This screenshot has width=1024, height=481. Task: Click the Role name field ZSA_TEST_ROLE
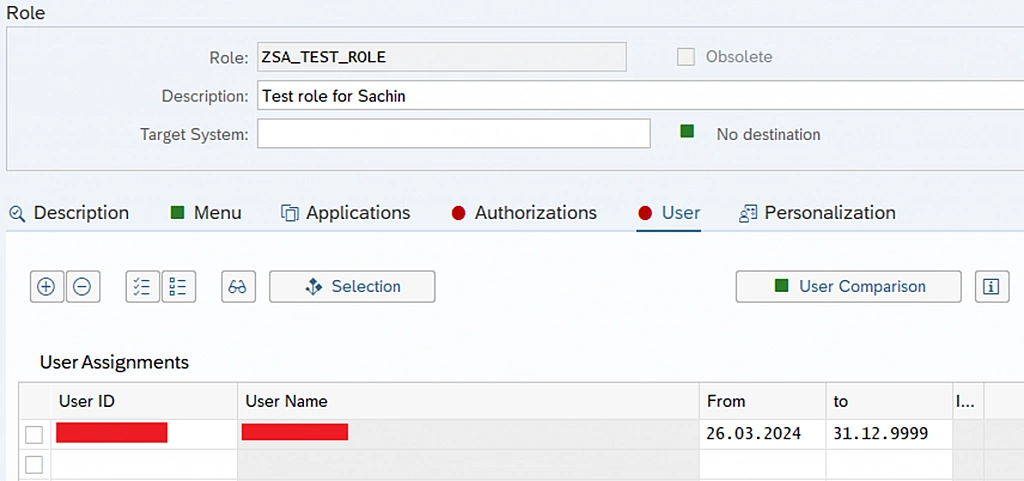click(x=441, y=57)
